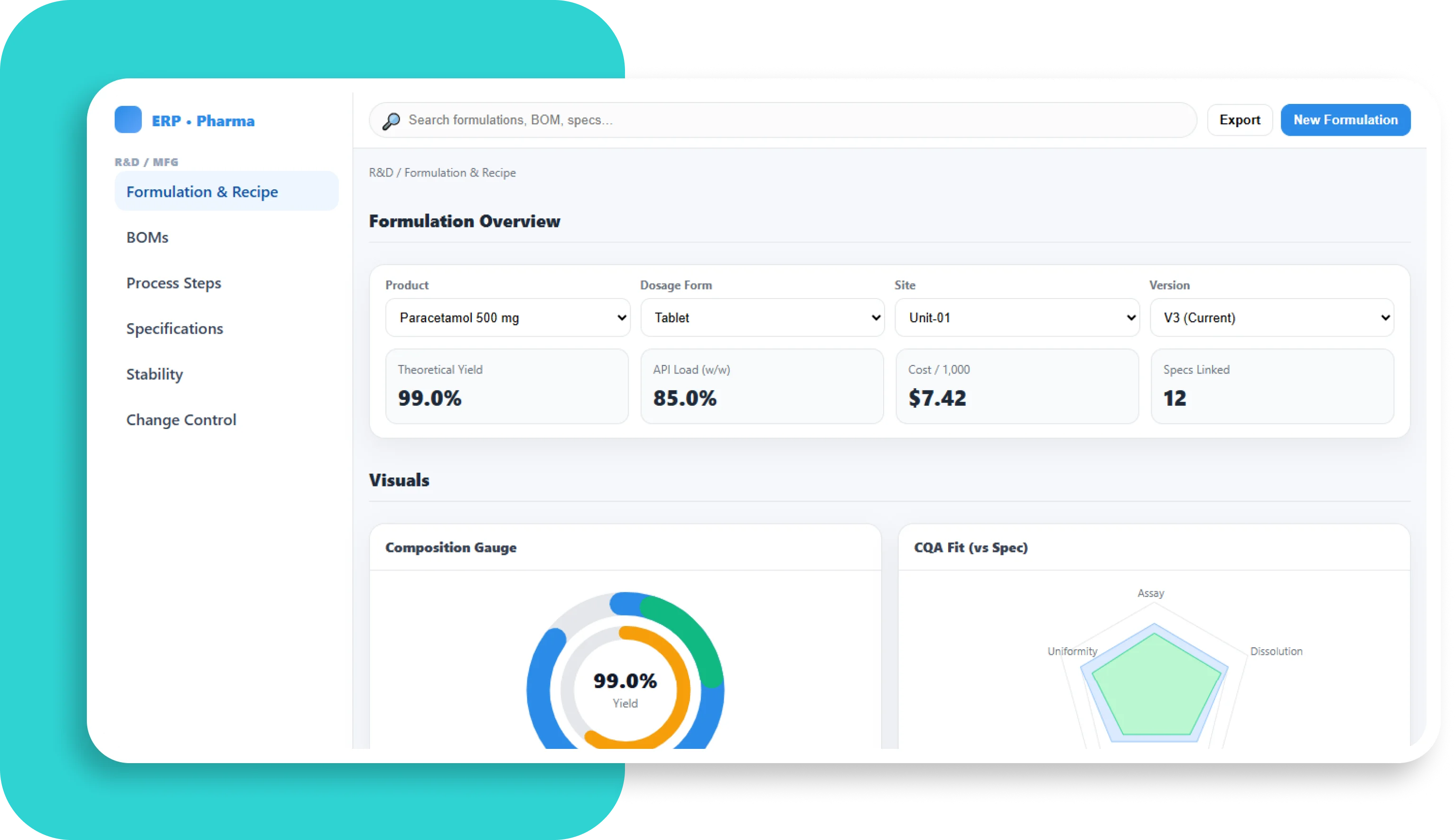Click the Export button
Viewport: 1455px width, 840px height.
coord(1239,120)
